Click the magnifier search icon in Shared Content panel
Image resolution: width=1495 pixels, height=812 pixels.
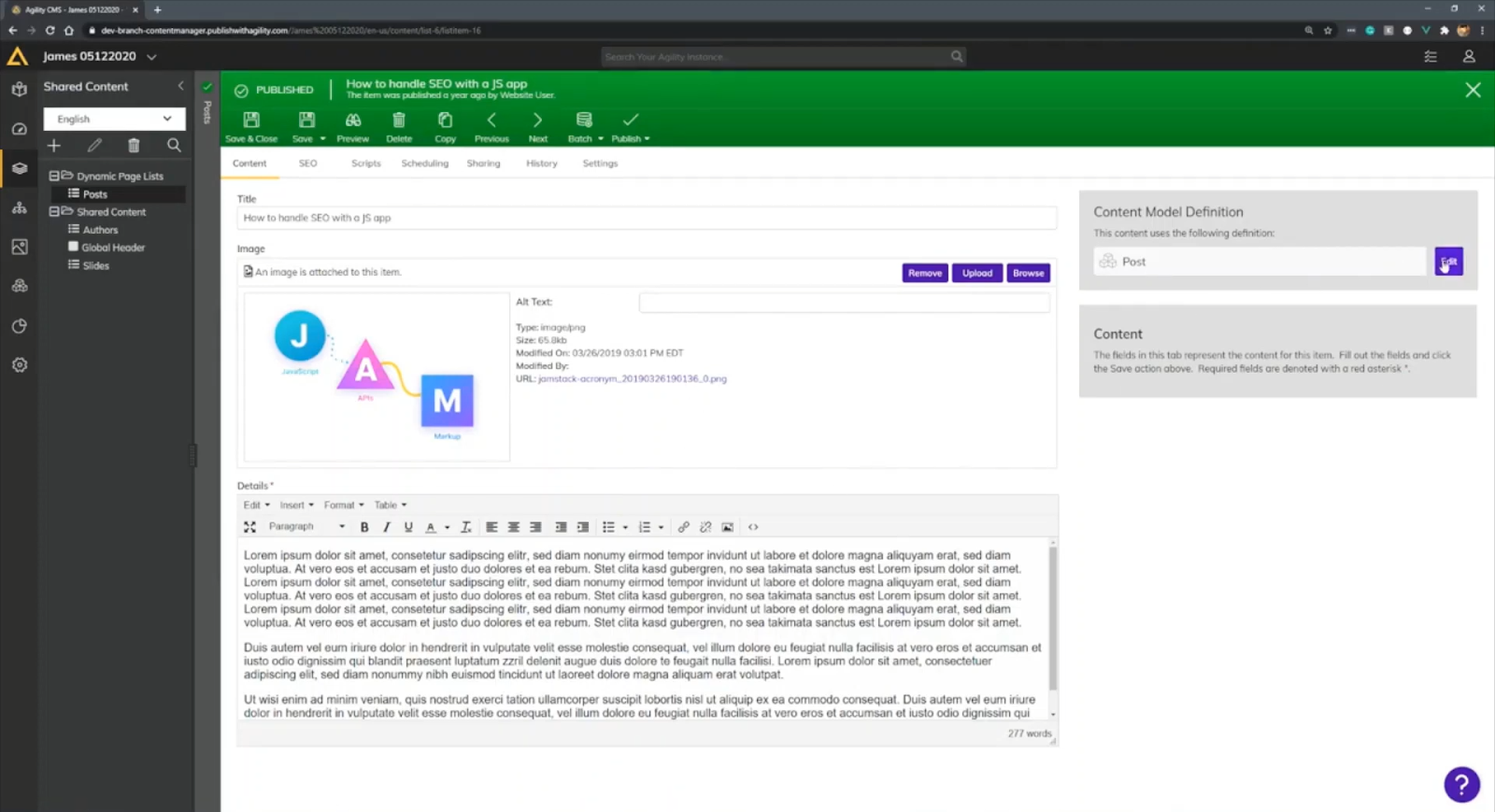(174, 146)
